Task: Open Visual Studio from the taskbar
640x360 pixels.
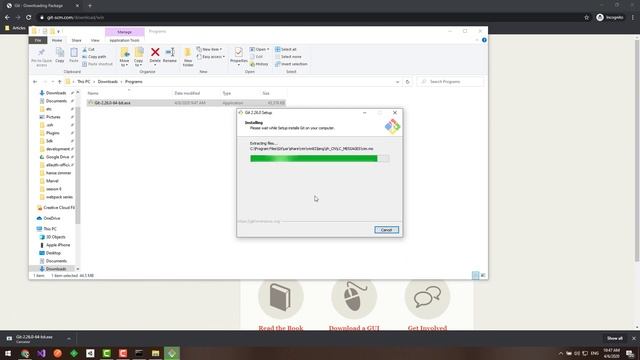Action: tap(41, 353)
